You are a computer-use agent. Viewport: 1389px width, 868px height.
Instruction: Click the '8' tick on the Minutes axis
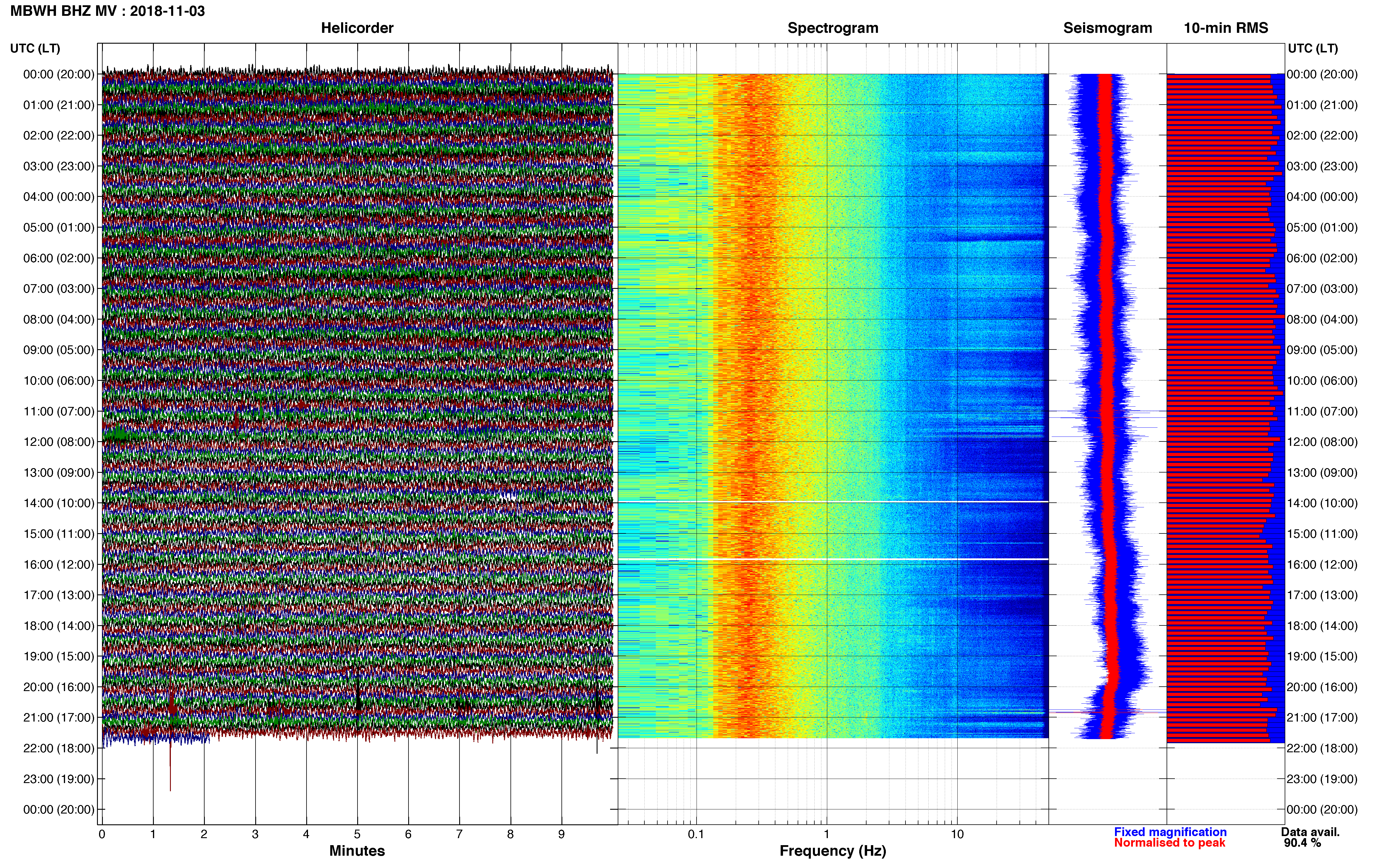(x=510, y=835)
